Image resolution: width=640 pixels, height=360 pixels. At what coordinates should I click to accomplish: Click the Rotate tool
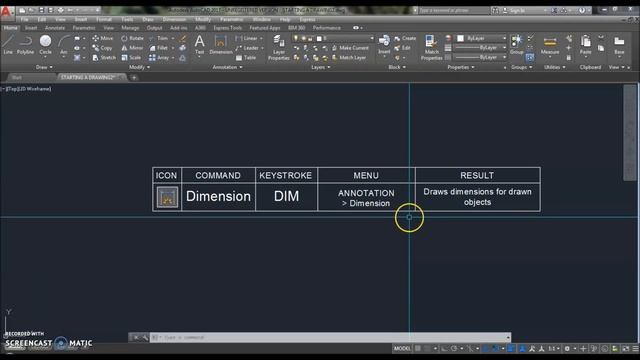tap(132, 38)
